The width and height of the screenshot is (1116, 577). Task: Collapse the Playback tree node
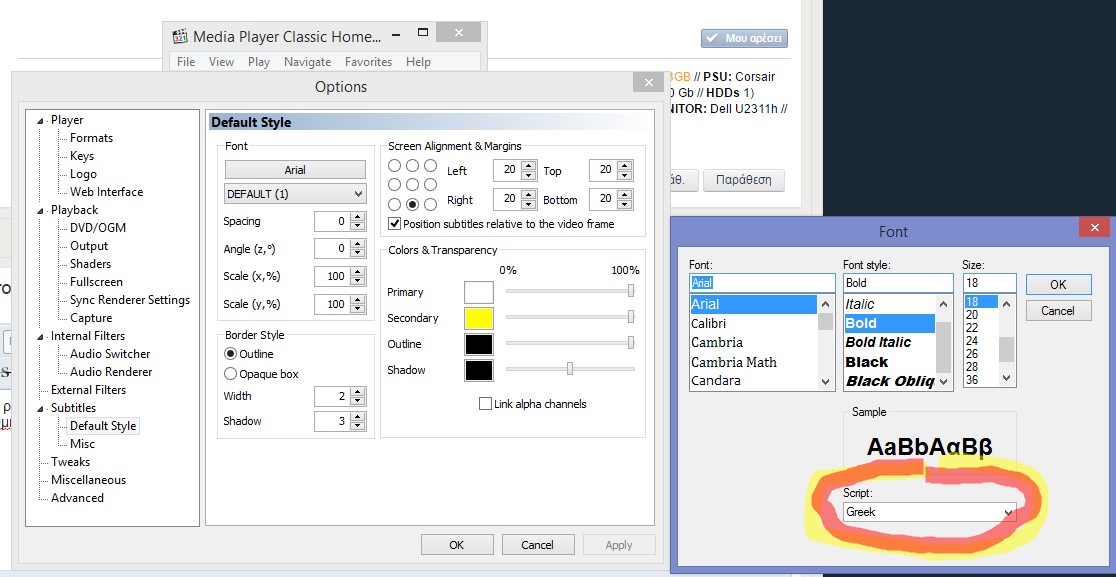point(41,211)
